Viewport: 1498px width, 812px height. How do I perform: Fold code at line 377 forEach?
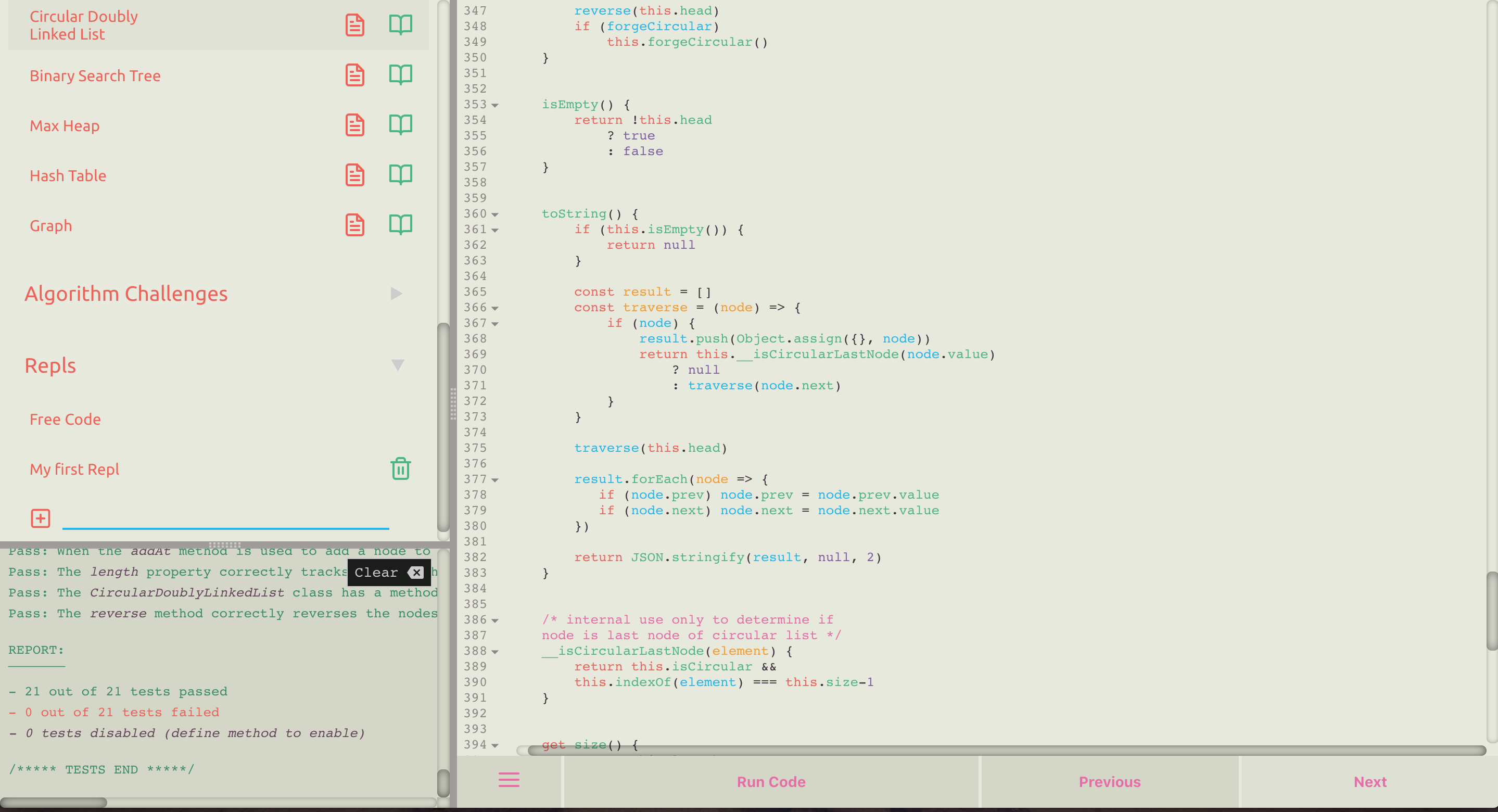pyautogui.click(x=495, y=480)
